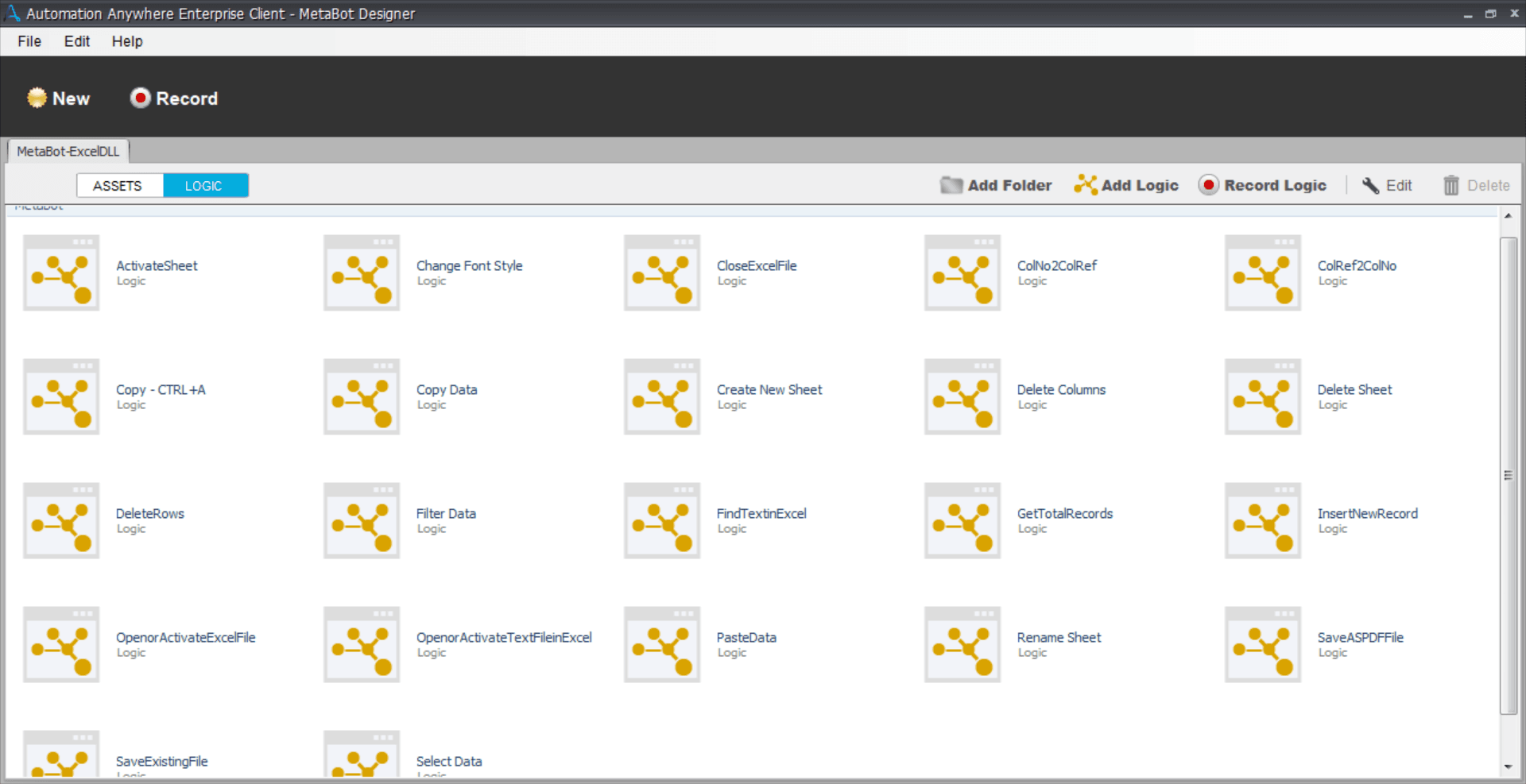Select the ColRef2ColNo logic icon

pos(1263,272)
